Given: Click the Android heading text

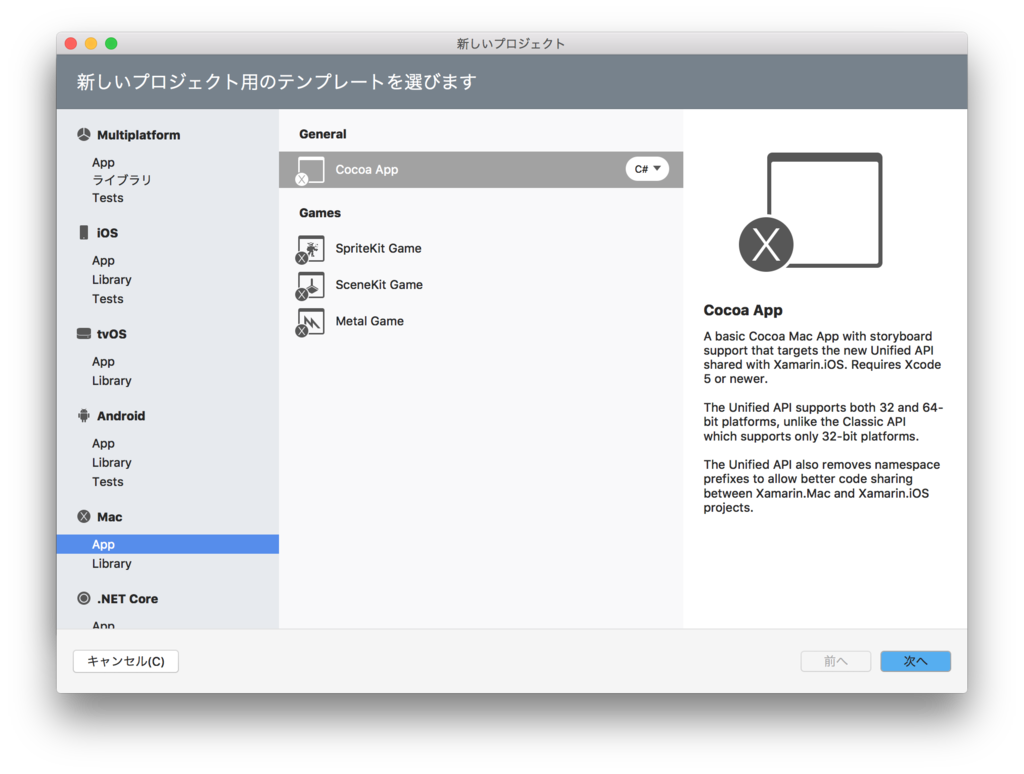Looking at the screenshot, I should (121, 415).
